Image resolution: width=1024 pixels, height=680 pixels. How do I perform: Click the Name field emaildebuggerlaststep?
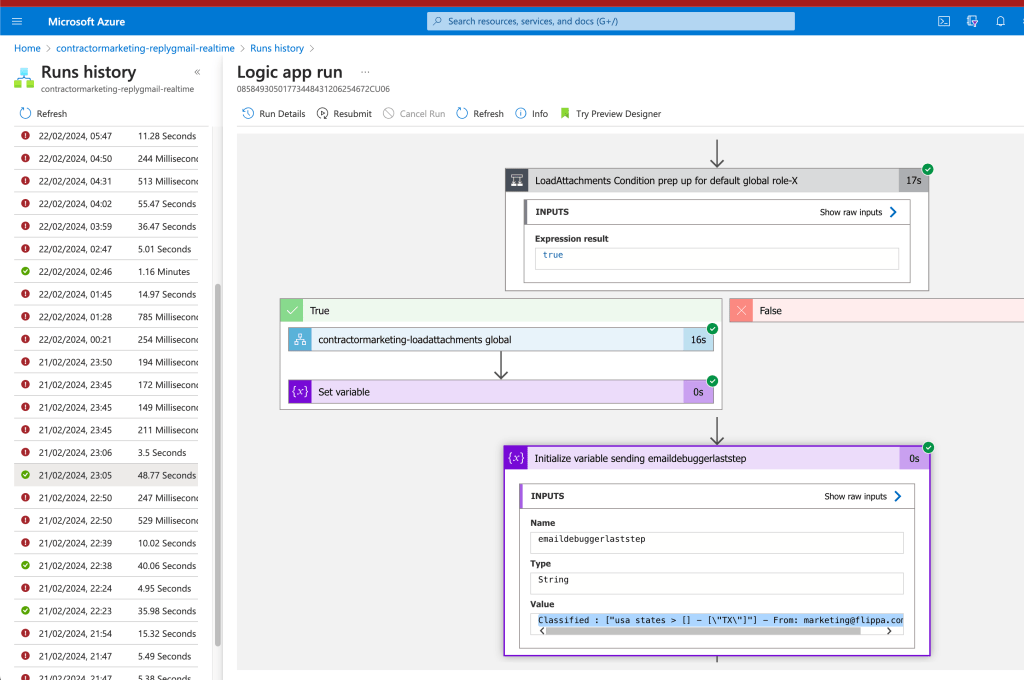click(716, 542)
